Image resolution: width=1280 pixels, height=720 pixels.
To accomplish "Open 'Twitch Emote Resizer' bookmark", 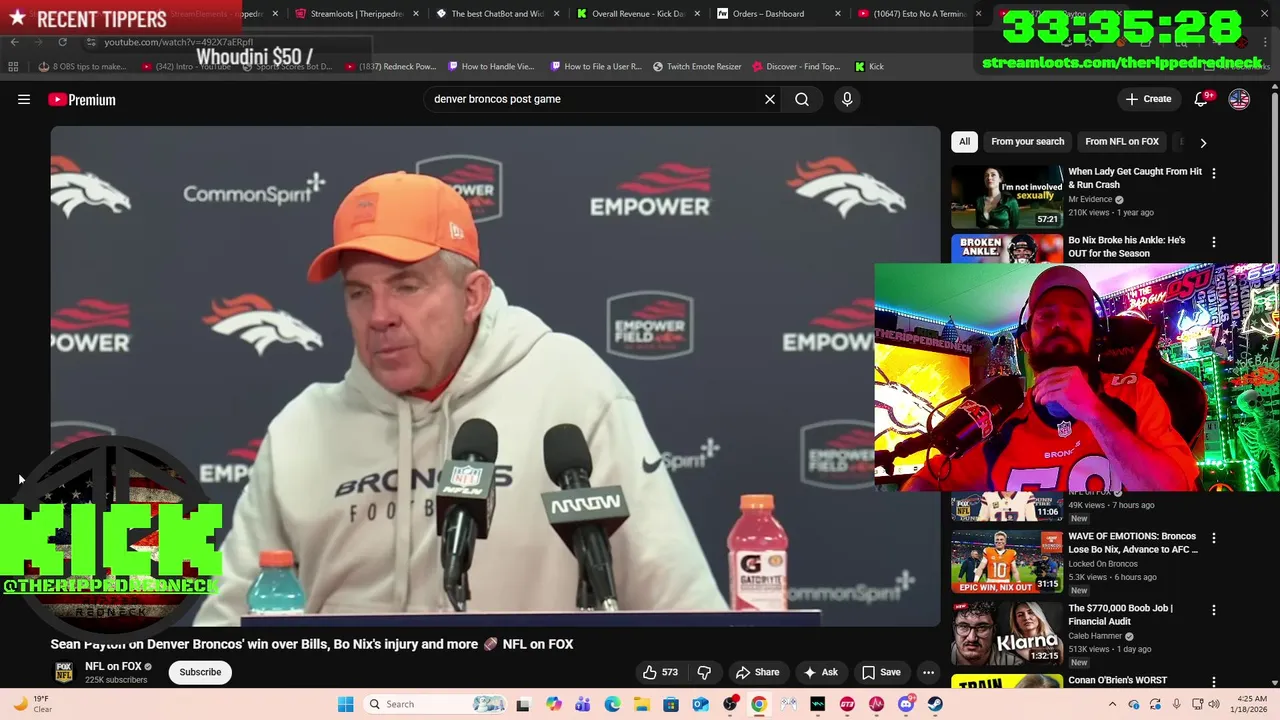I will [697, 66].
